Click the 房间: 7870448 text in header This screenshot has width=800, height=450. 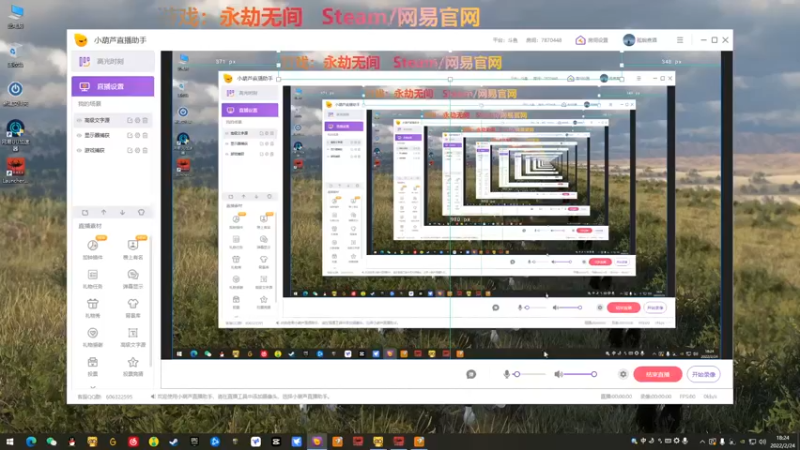point(544,40)
